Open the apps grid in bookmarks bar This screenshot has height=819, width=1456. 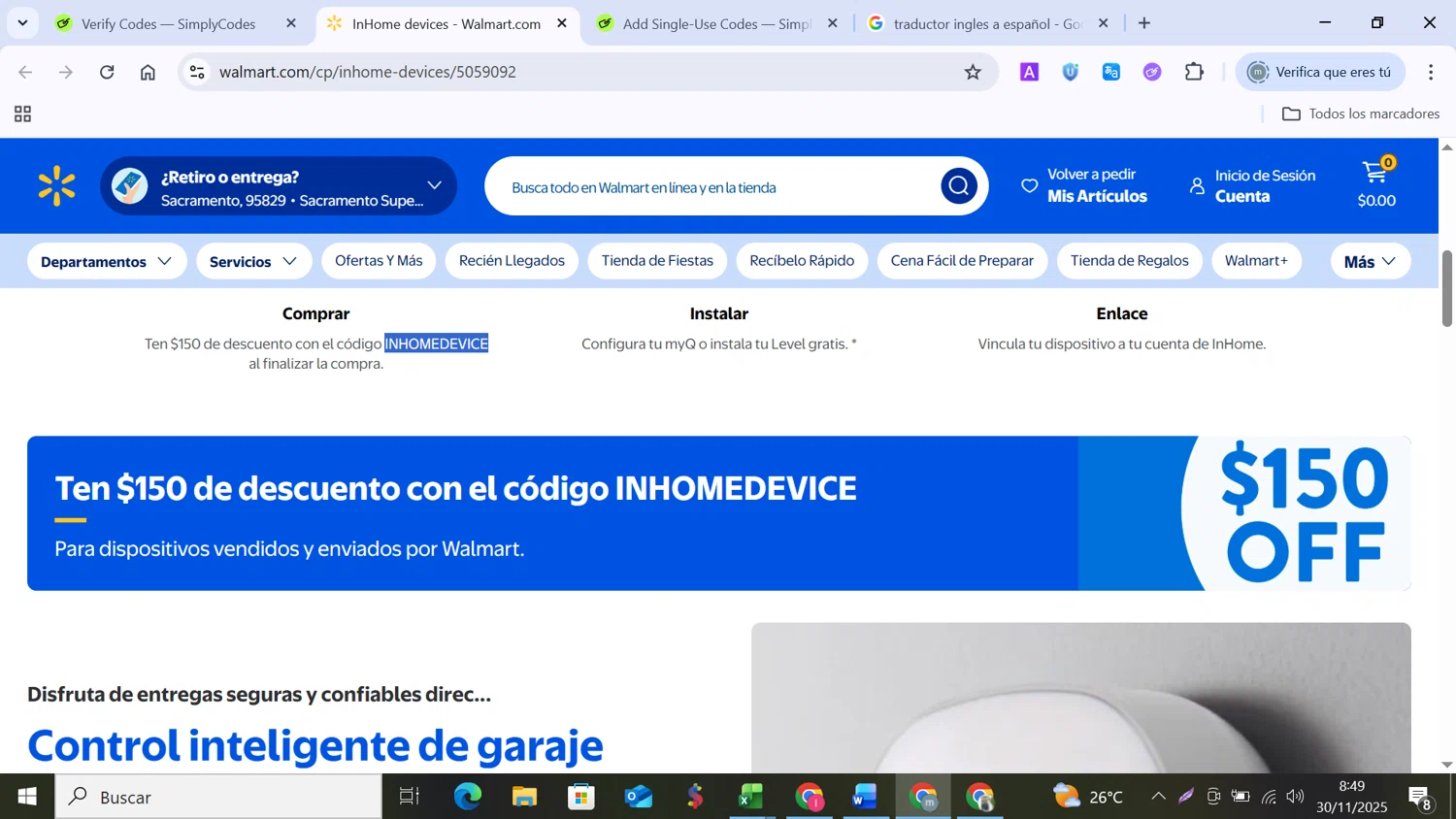(23, 115)
